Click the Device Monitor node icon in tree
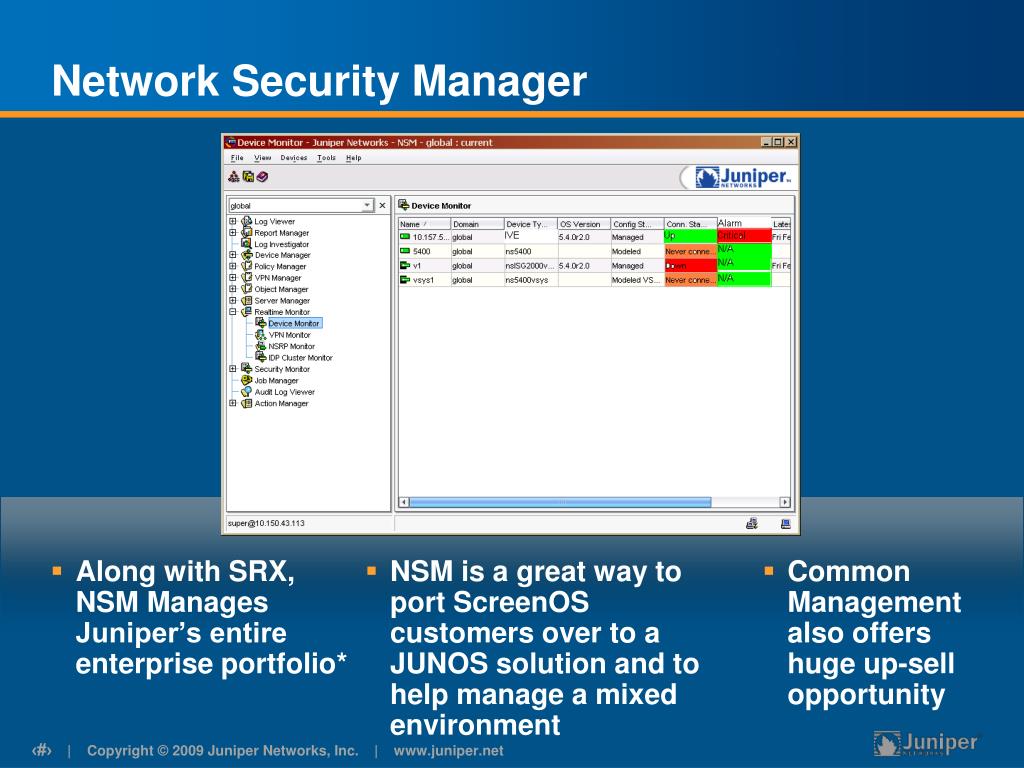This screenshot has width=1024, height=768. pos(261,323)
